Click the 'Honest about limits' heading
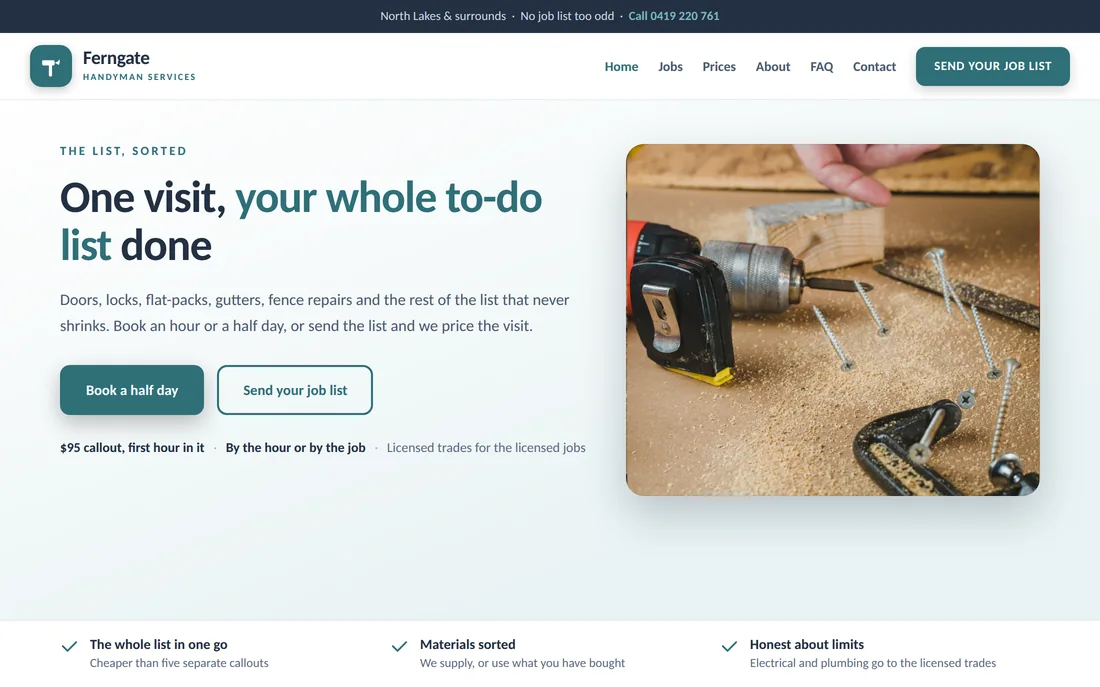The width and height of the screenshot is (1100, 687). 807,644
